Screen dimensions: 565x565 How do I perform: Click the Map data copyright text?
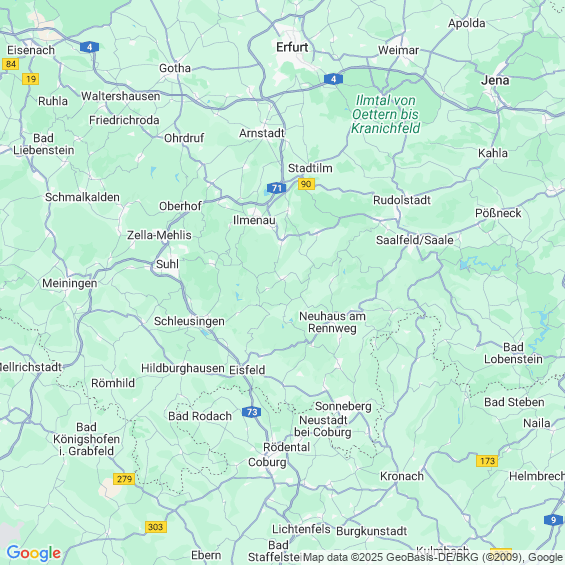coord(433,557)
